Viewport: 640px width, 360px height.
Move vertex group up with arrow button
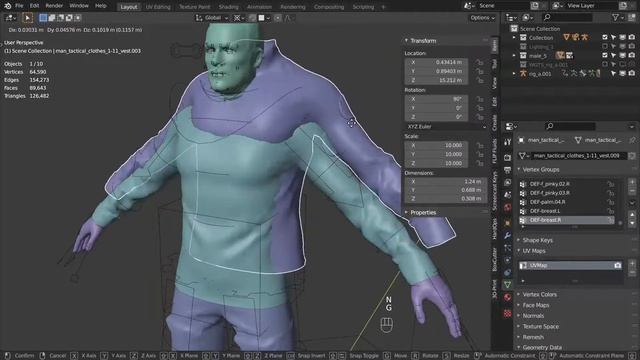(x=632, y=214)
